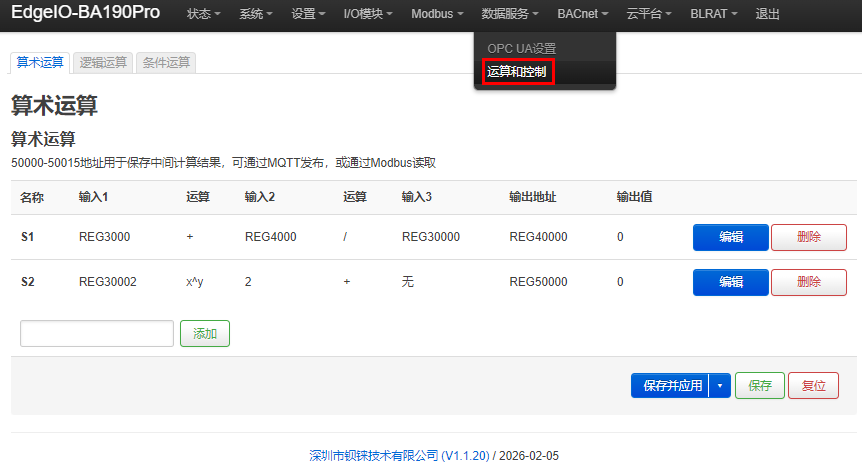Open the 深圳市钡铼技术有限公司 footer link

tap(399, 456)
